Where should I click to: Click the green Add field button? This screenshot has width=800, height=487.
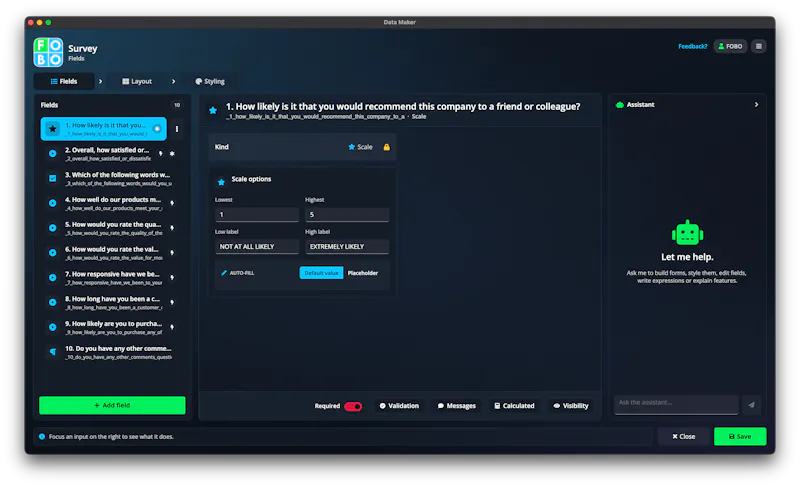tap(112, 405)
